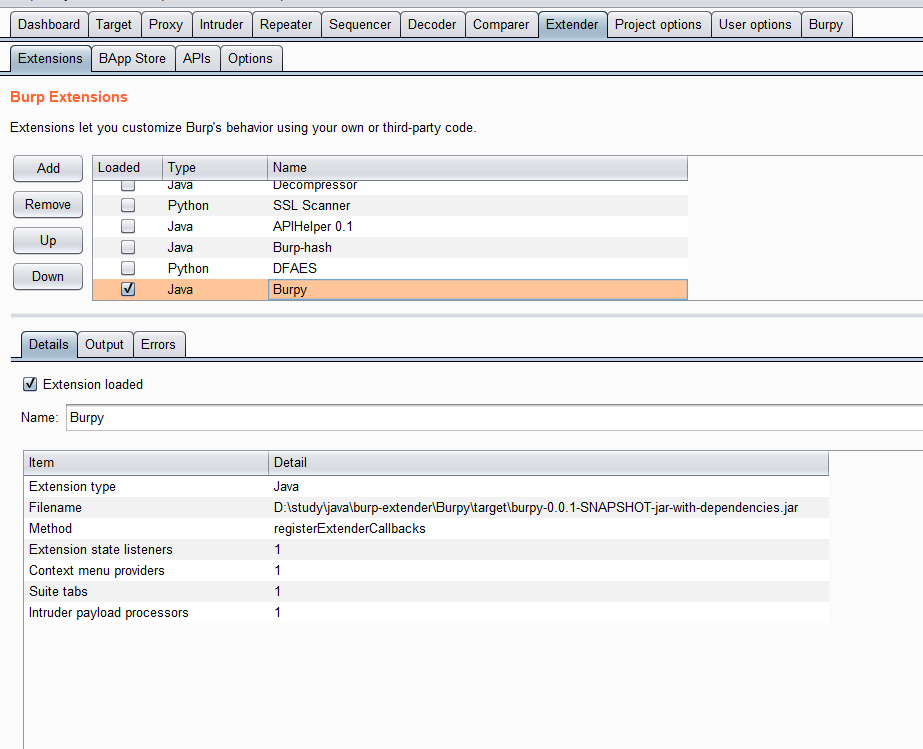
Task: Click the Down button
Action: click(x=48, y=276)
